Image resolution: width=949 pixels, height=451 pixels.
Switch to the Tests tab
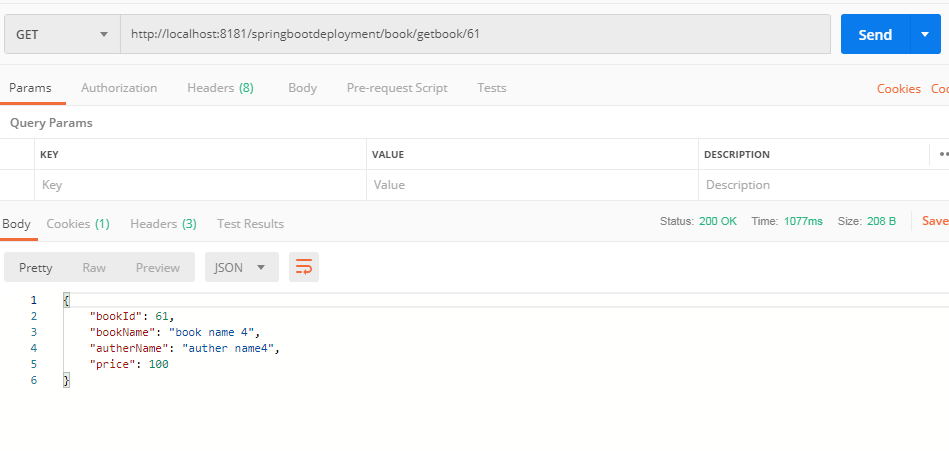coord(491,88)
